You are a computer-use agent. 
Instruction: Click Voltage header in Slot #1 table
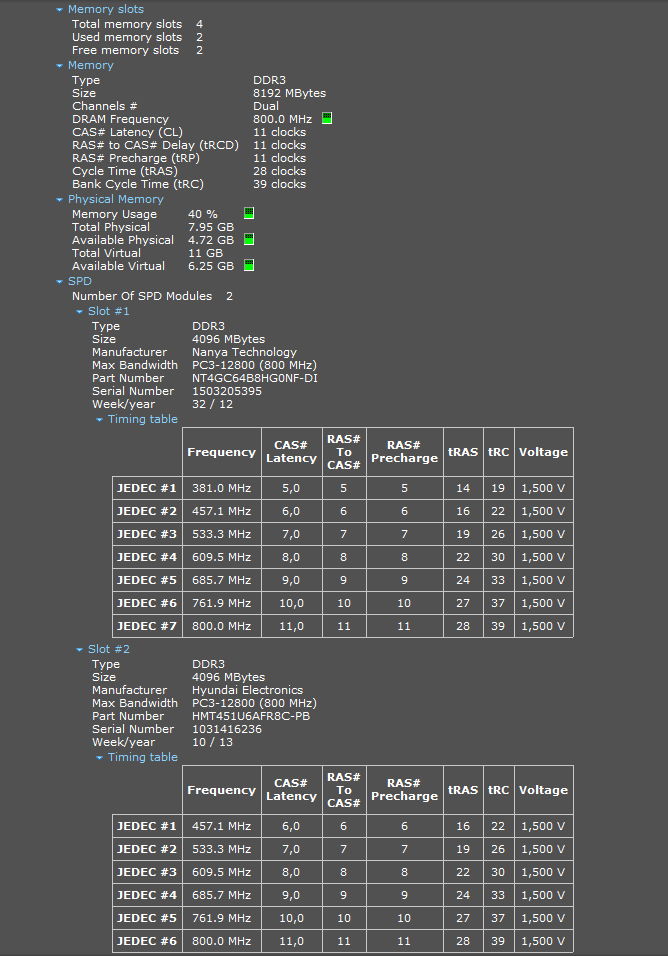coord(544,452)
